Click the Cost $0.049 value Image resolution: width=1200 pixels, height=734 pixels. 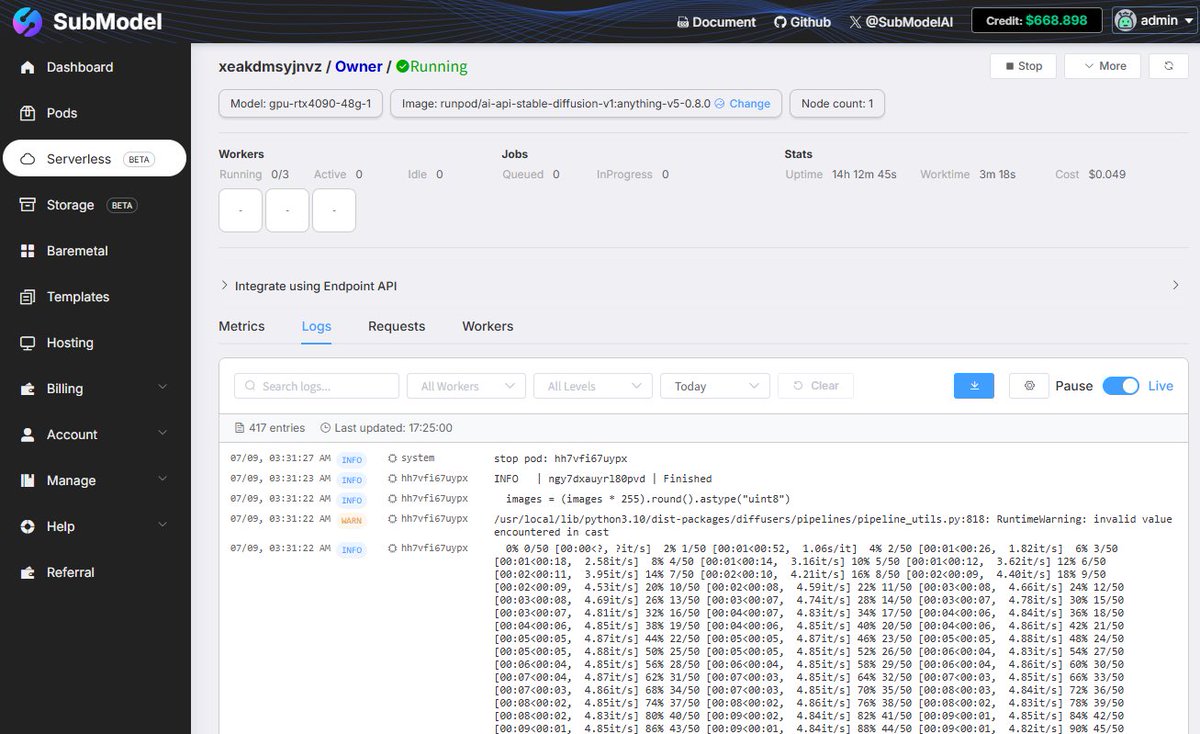[x=1108, y=174]
